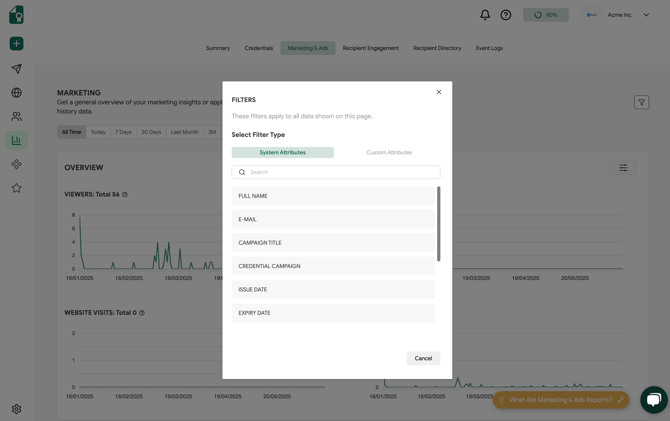Image resolution: width=670 pixels, height=421 pixels.
Task: Choose the EXPIRY DATE attribute
Action: click(x=333, y=313)
